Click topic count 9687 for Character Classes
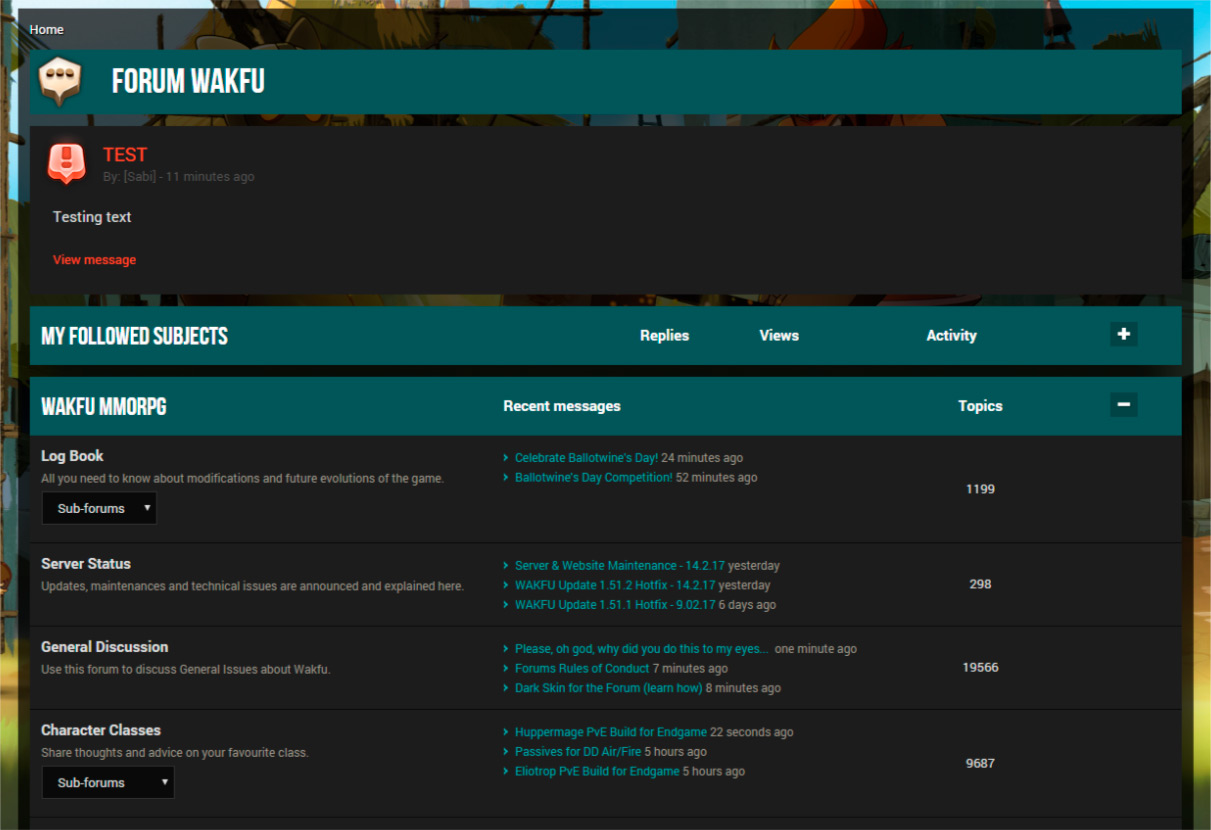Image resolution: width=1211 pixels, height=830 pixels. click(980, 763)
